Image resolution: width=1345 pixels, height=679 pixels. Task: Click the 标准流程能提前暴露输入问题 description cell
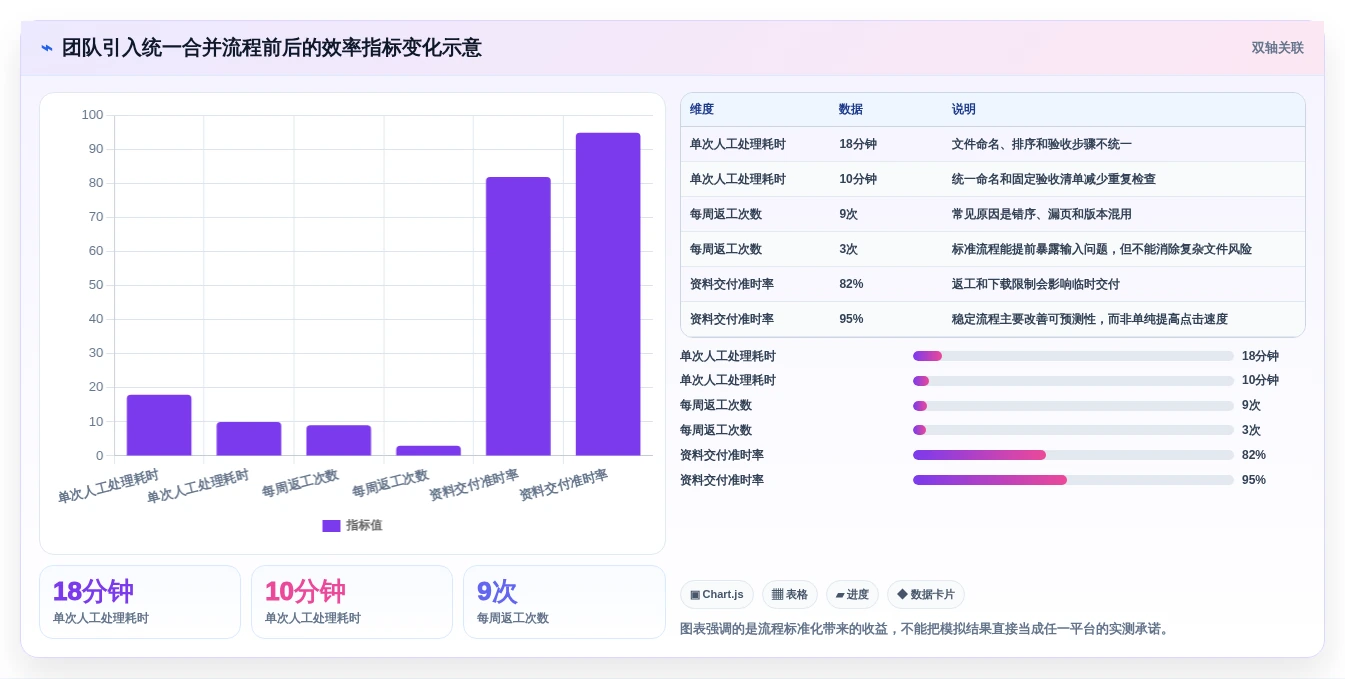pyautogui.click(x=1102, y=250)
